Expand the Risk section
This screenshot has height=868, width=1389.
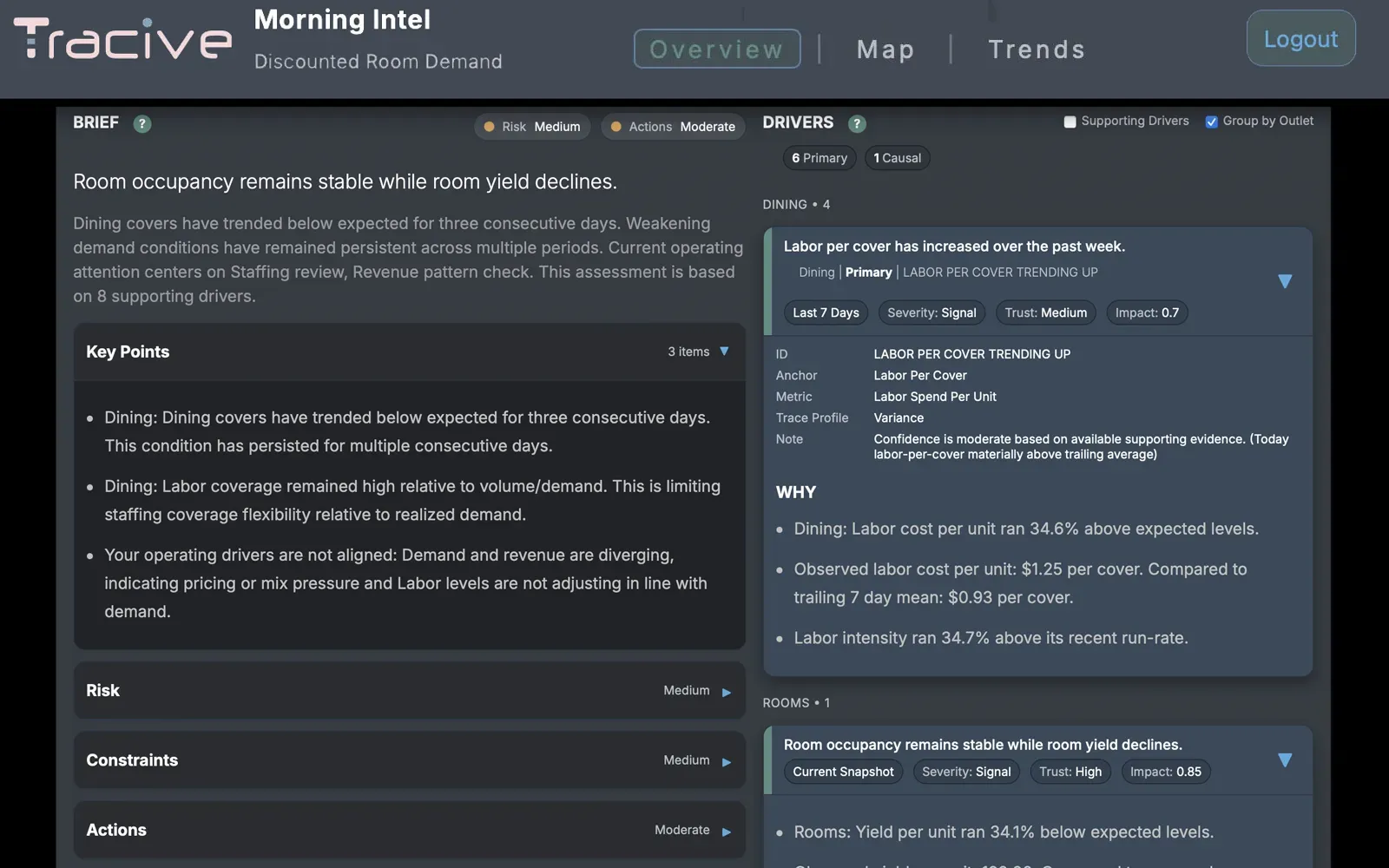tap(726, 690)
